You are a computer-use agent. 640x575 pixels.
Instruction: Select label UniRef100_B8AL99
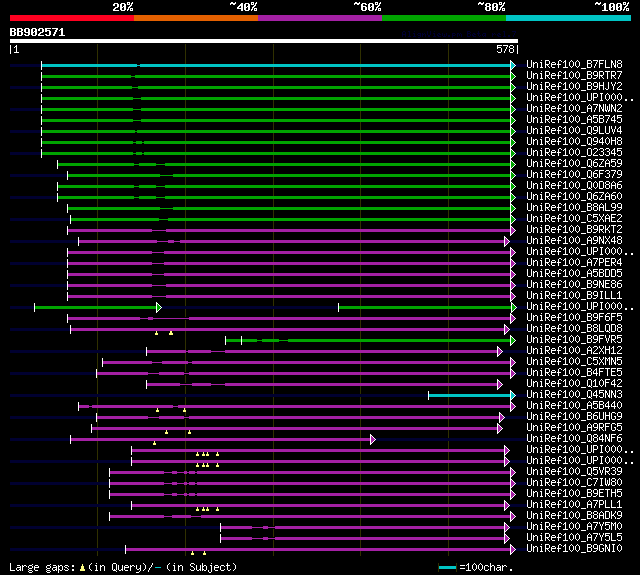tap(574, 208)
